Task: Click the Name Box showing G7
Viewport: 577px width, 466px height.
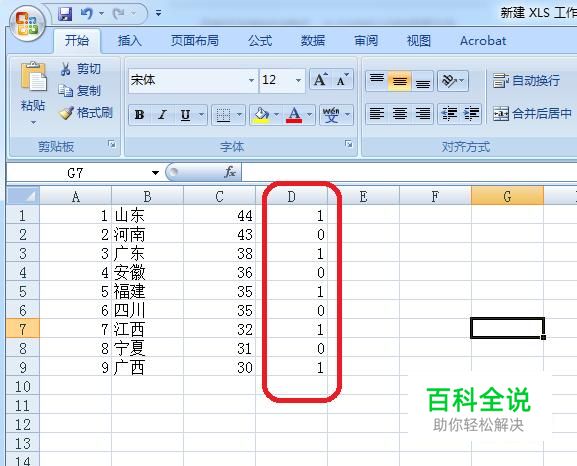Action: pos(75,173)
